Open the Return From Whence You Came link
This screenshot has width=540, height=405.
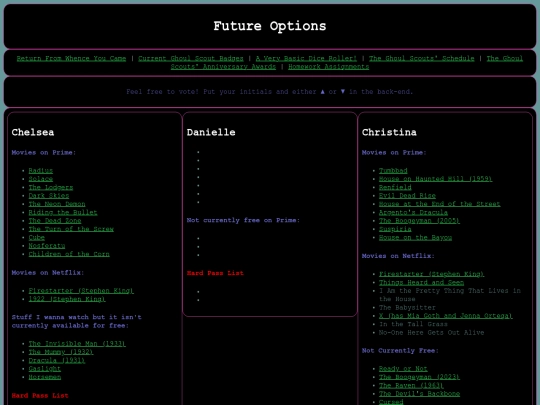[x=71, y=58]
